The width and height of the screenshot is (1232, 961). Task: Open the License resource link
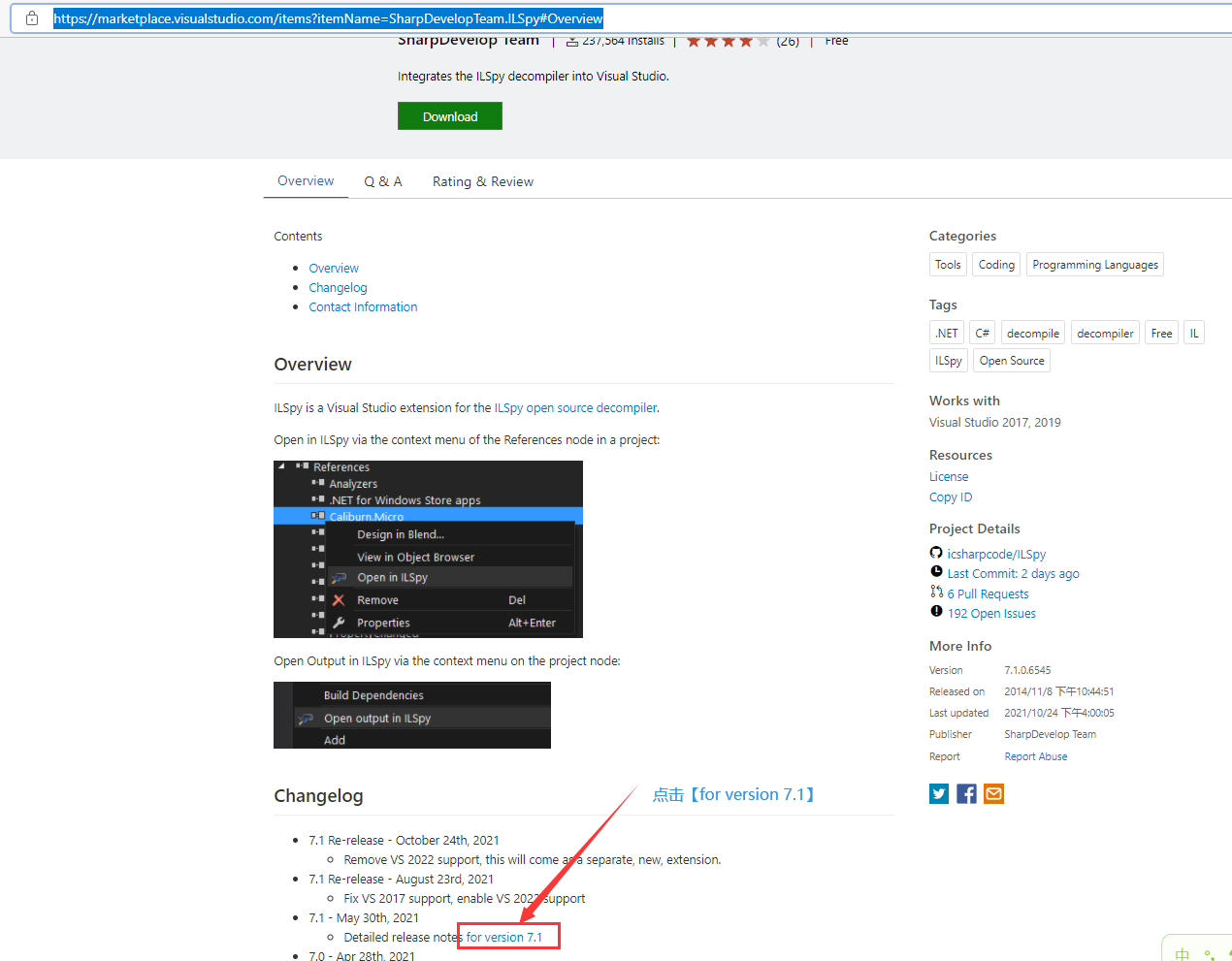pyautogui.click(x=949, y=477)
